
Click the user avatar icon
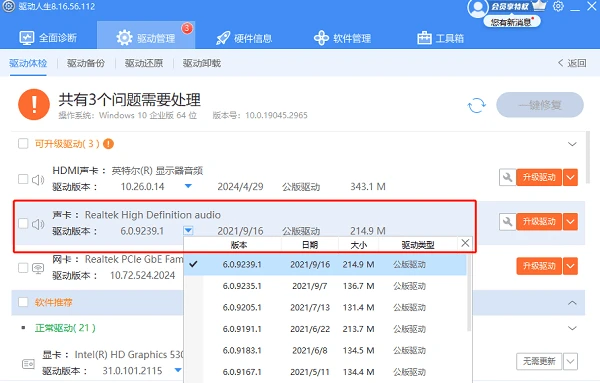(477, 8)
